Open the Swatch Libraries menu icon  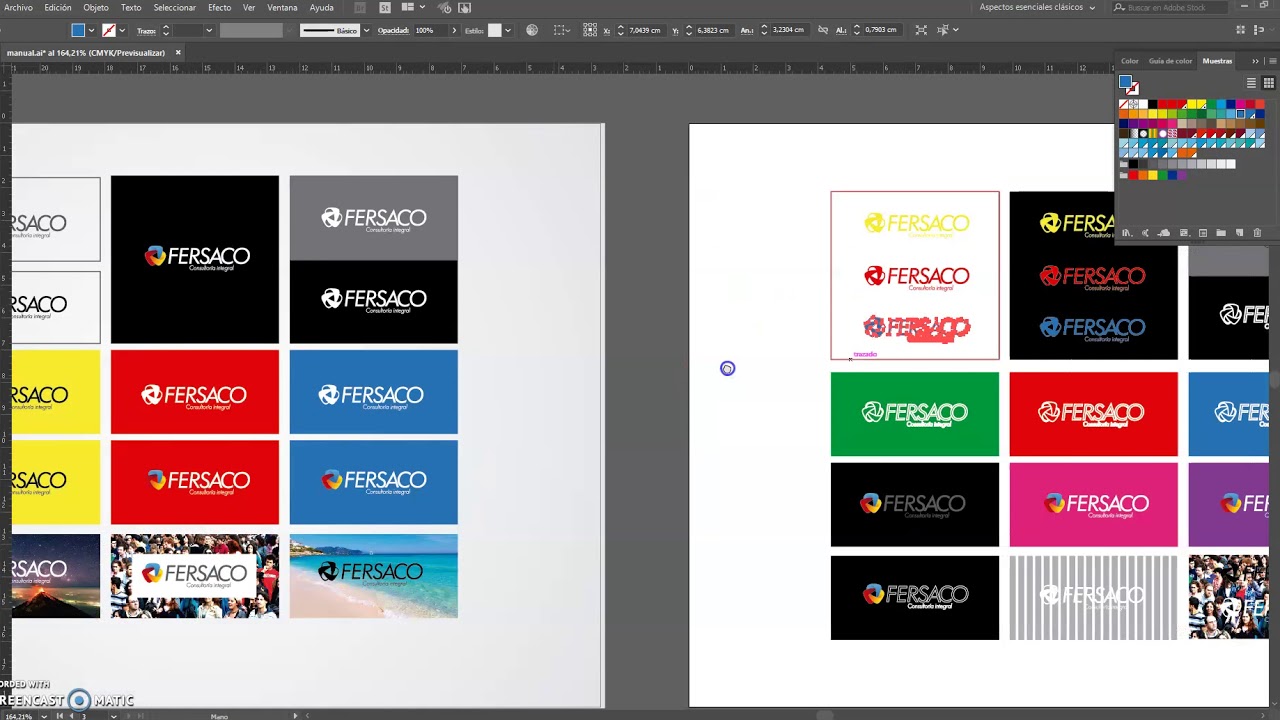1127,233
